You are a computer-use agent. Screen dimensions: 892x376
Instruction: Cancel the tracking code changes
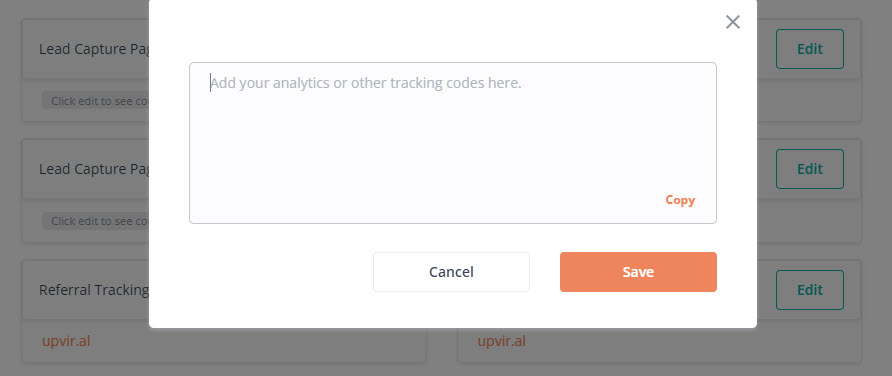[x=451, y=272]
